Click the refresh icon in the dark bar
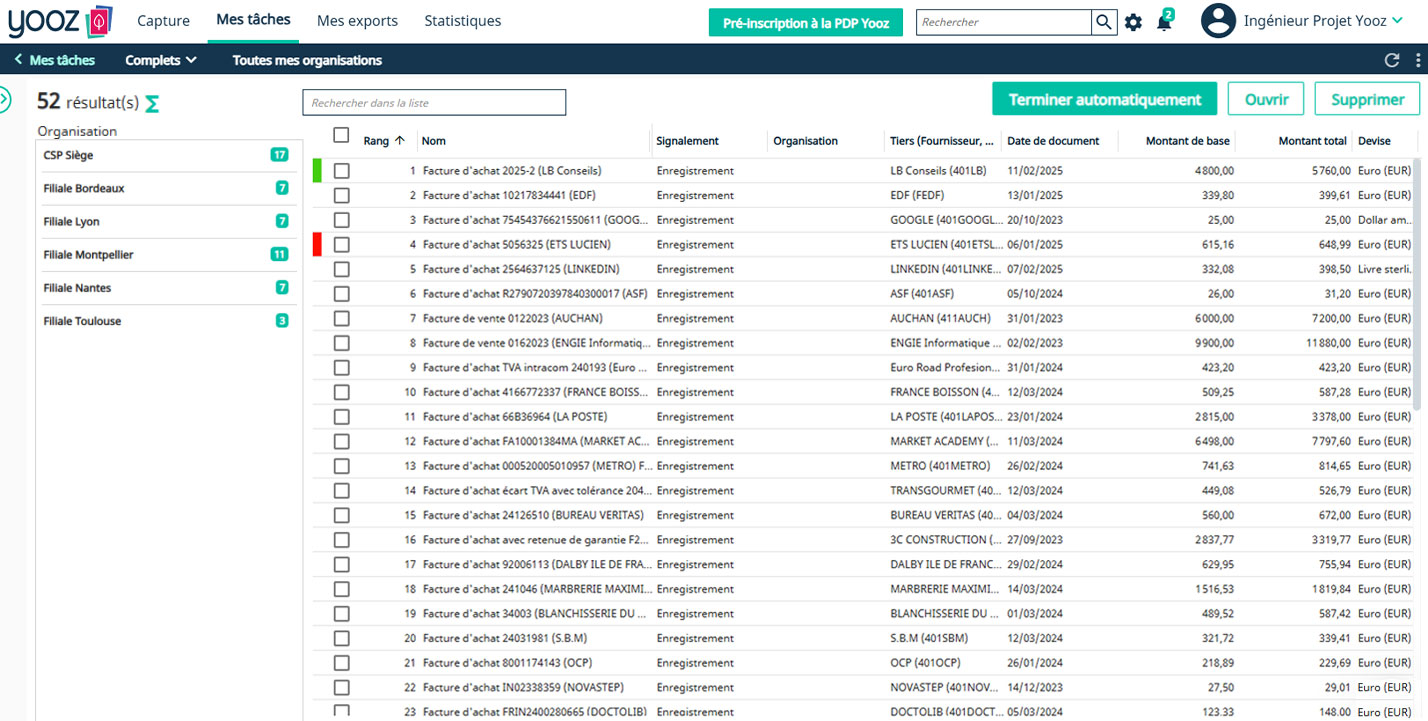Screen dimensions: 1428x721 [x=1391, y=60]
